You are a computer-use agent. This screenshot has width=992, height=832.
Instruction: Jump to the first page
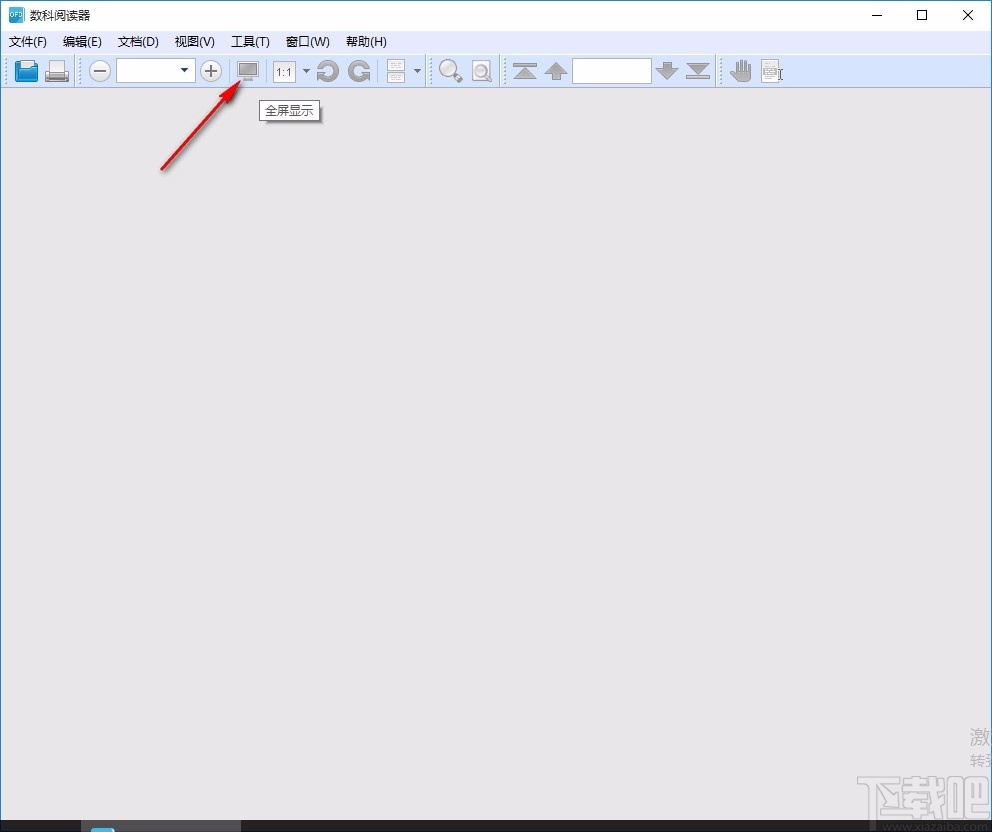click(525, 71)
